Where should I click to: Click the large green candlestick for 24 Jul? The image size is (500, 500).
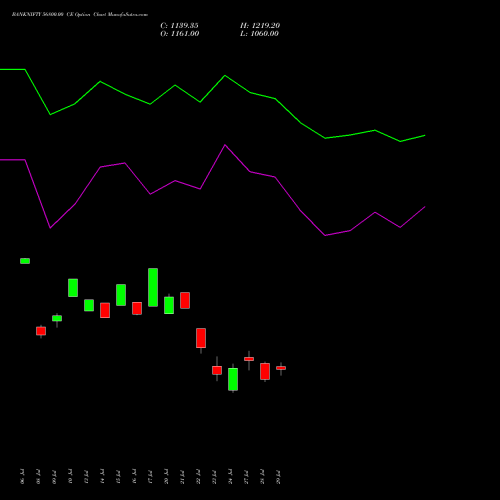(233, 379)
